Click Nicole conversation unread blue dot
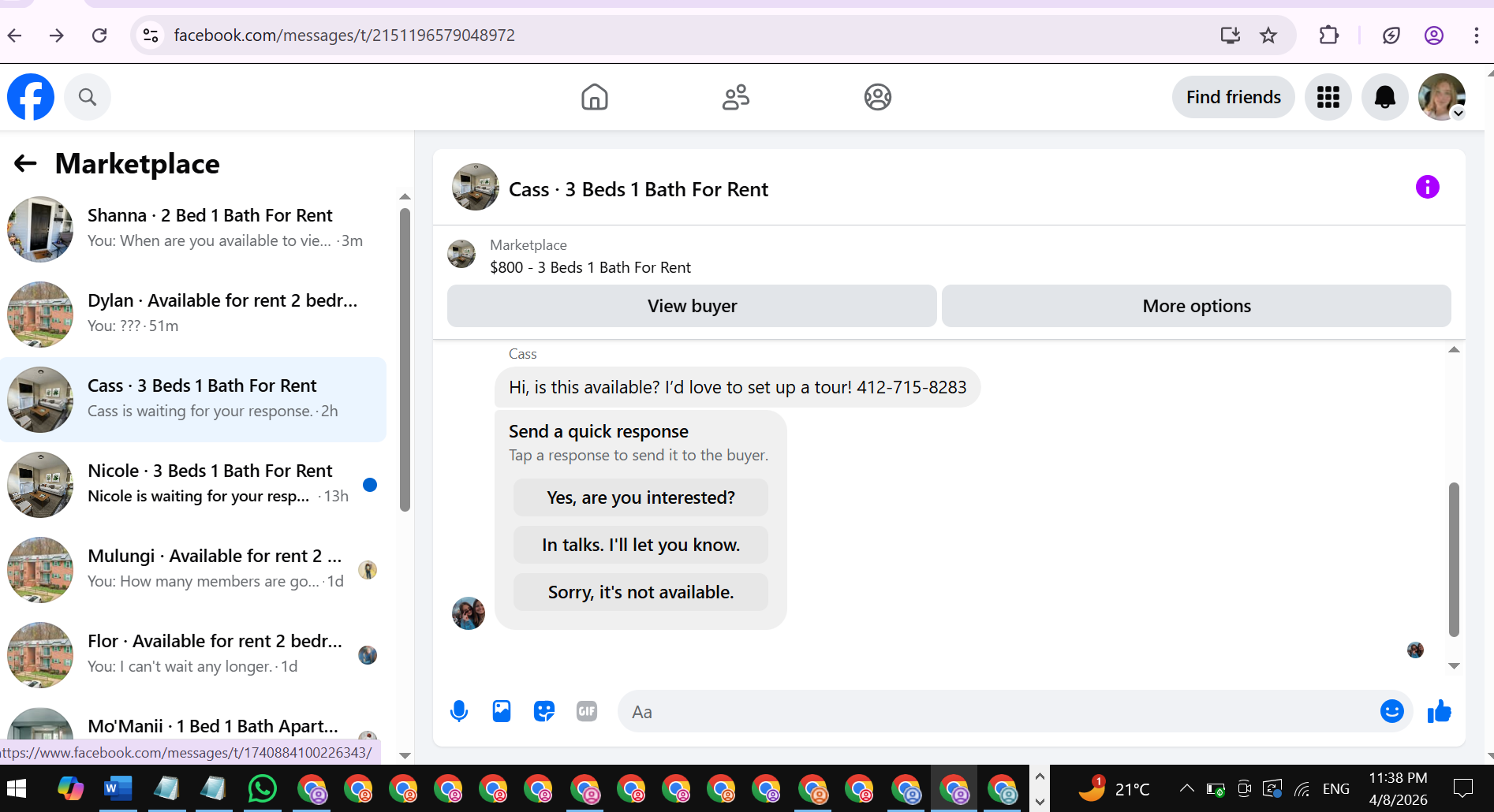This screenshot has width=1494, height=812. click(369, 485)
